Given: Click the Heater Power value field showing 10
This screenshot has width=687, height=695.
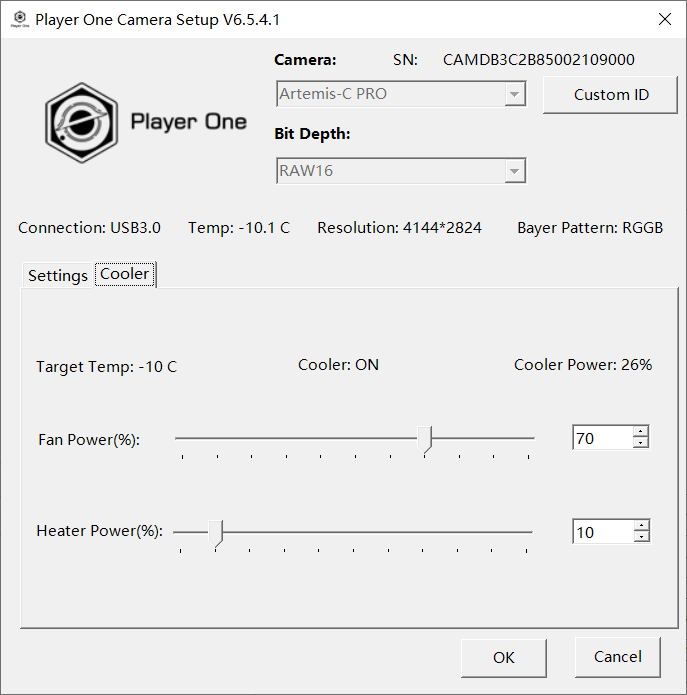Looking at the screenshot, I should [x=602, y=532].
